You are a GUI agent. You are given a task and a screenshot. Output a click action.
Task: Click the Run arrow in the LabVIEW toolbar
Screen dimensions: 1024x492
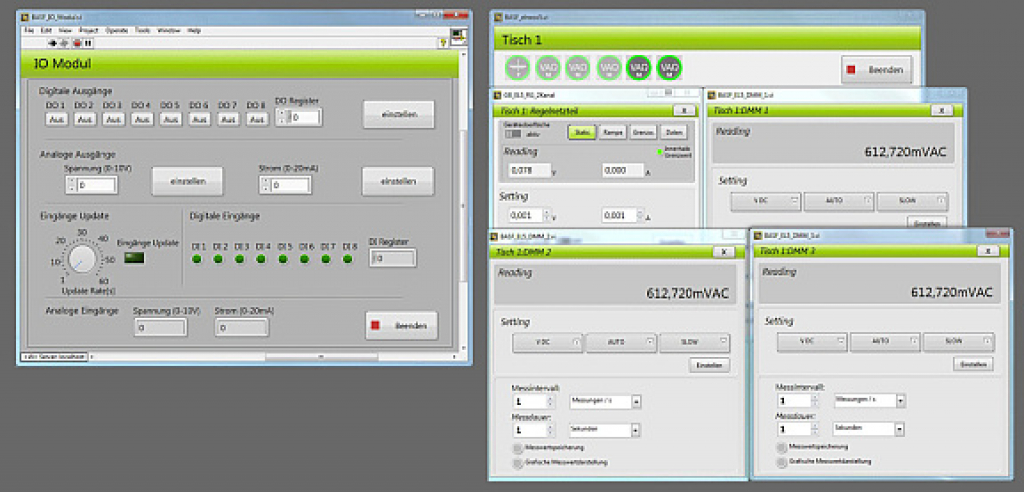pos(52,43)
